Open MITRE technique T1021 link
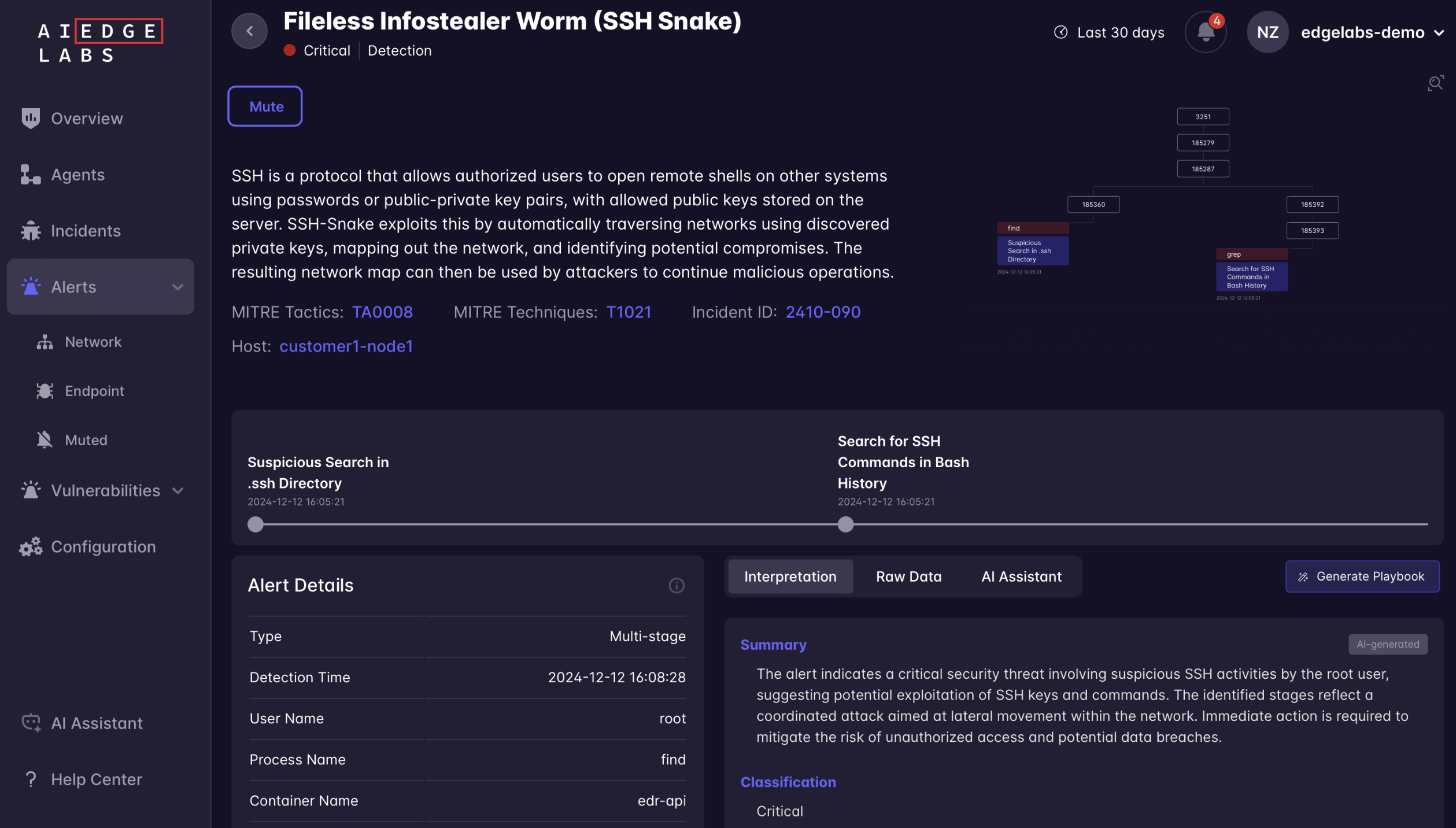Screen dimensions: 1456x828 point(629,312)
